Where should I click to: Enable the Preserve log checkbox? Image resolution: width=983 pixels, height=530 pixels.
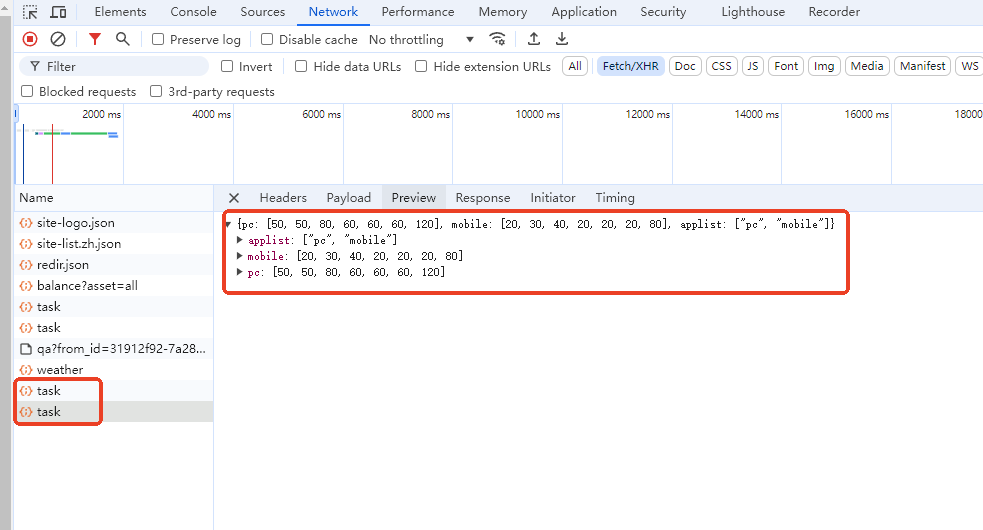click(158, 40)
